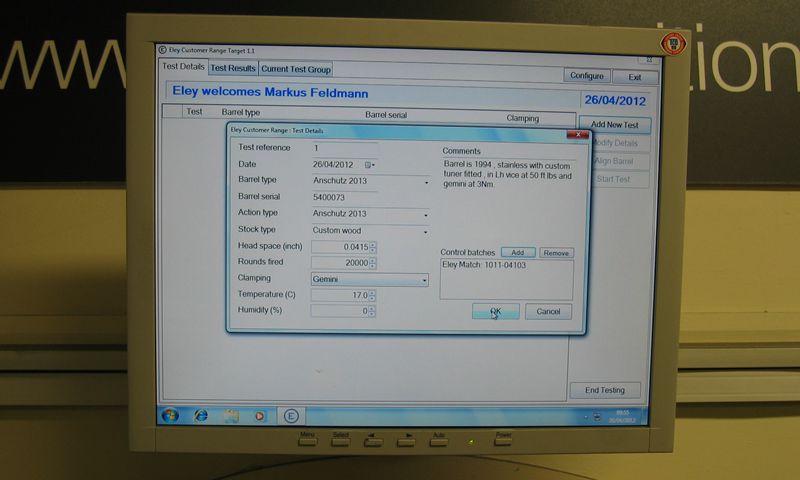Click the Barrel serial field 5400073

point(344,197)
